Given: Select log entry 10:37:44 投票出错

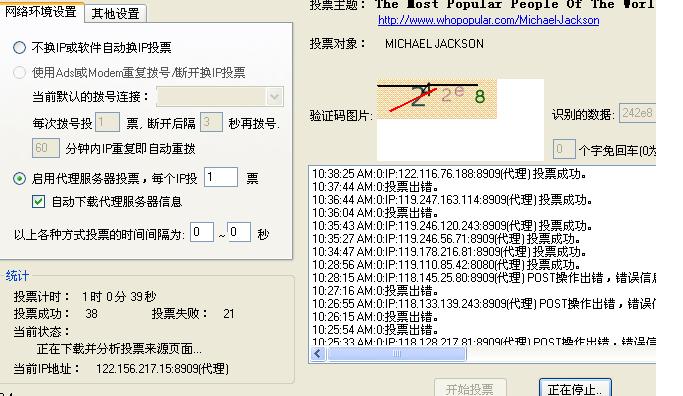Looking at the screenshot, I should pyautogui.click(x=375, y=187).
